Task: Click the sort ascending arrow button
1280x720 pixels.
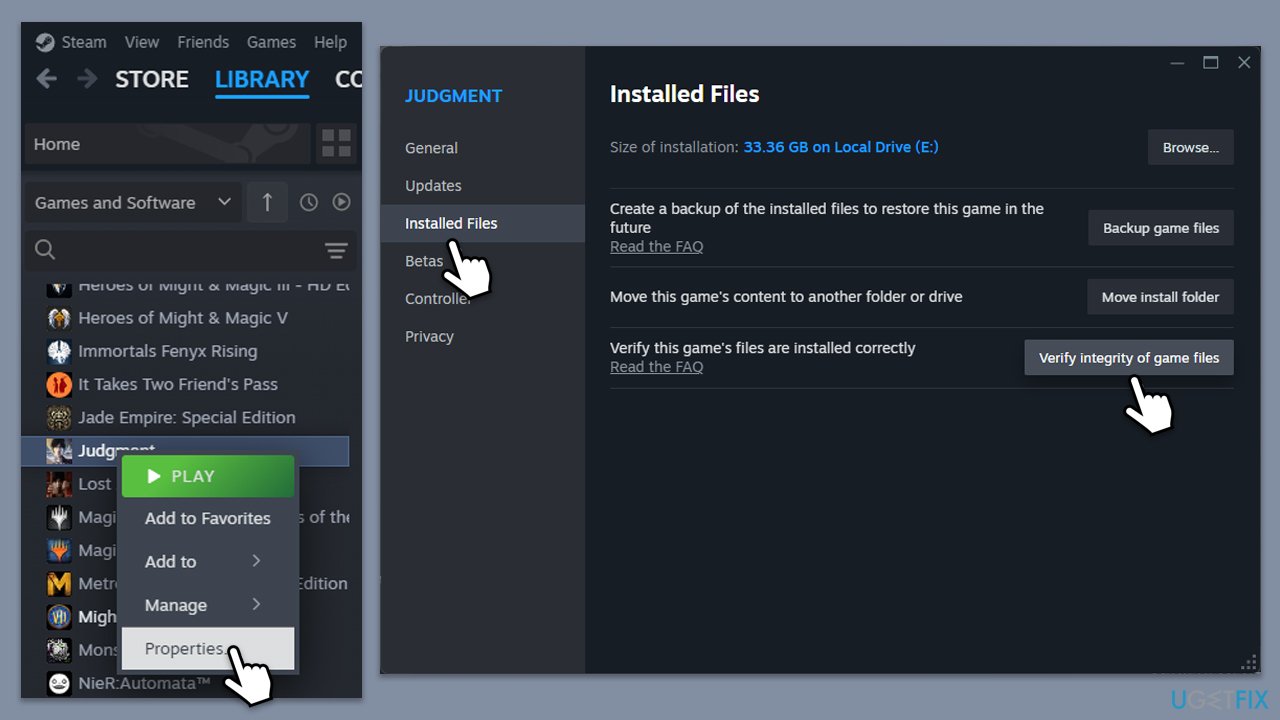Action: 267,202
